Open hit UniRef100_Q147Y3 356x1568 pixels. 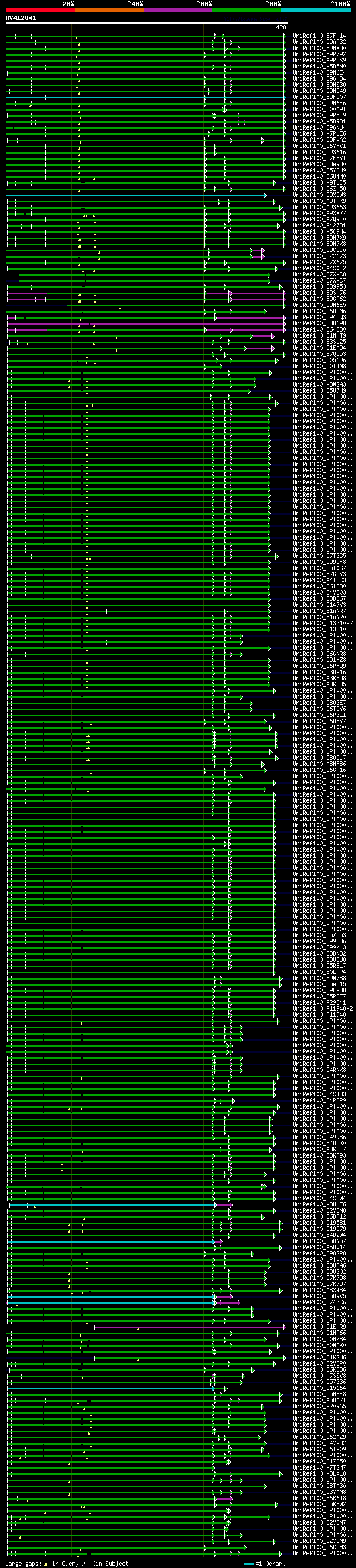coord(319,605)
